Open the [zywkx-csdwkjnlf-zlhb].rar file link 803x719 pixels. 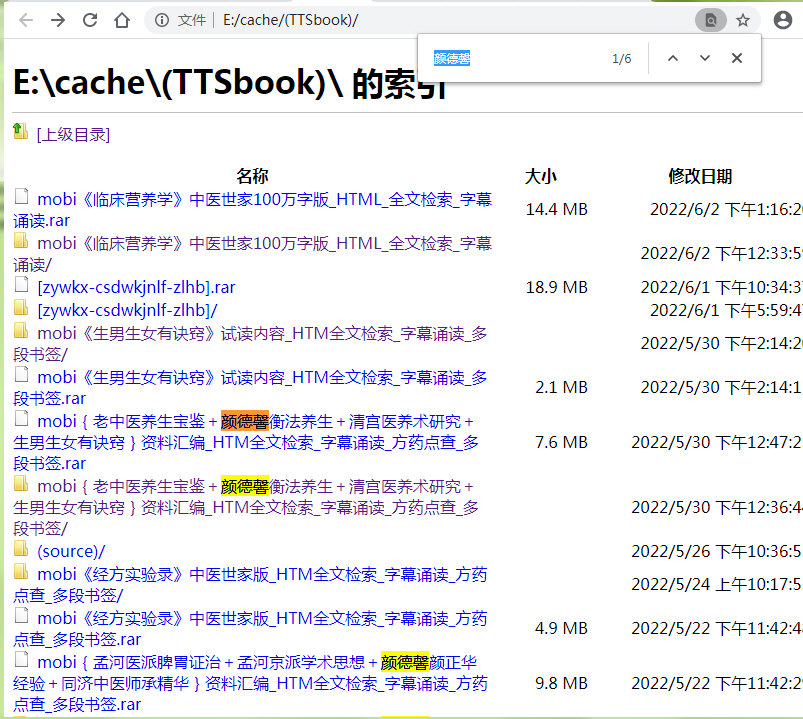(x=136, y=287)
